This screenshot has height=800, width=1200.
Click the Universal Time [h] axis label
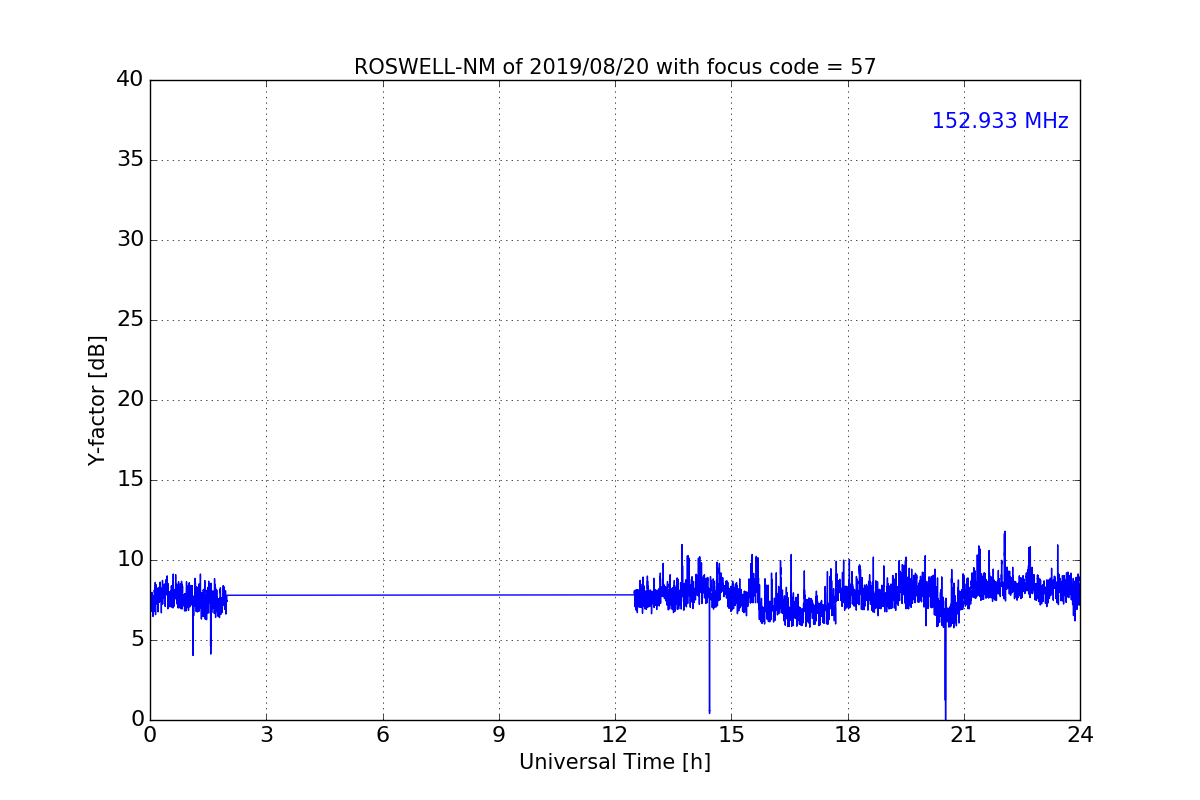[615, 762]
